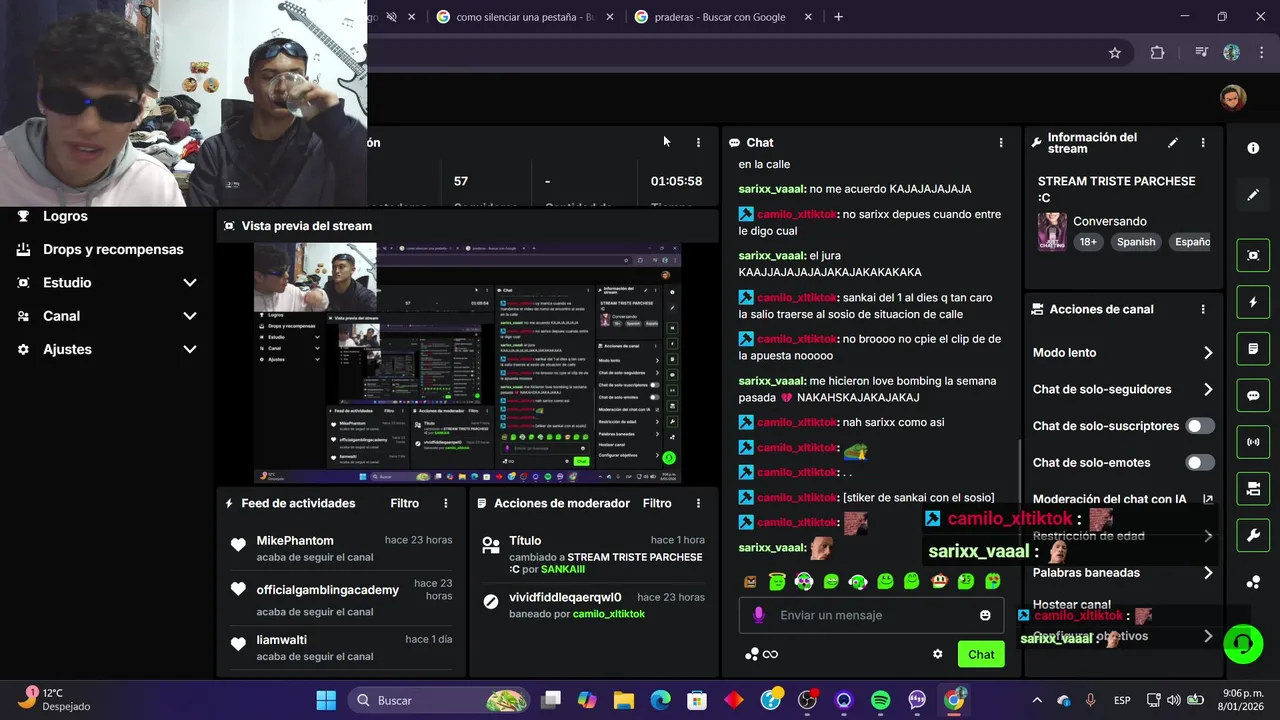The width and height of the screenshot is (1280, 720).
Task: Open Modo lento options arrow
Action: (1208, 353)
